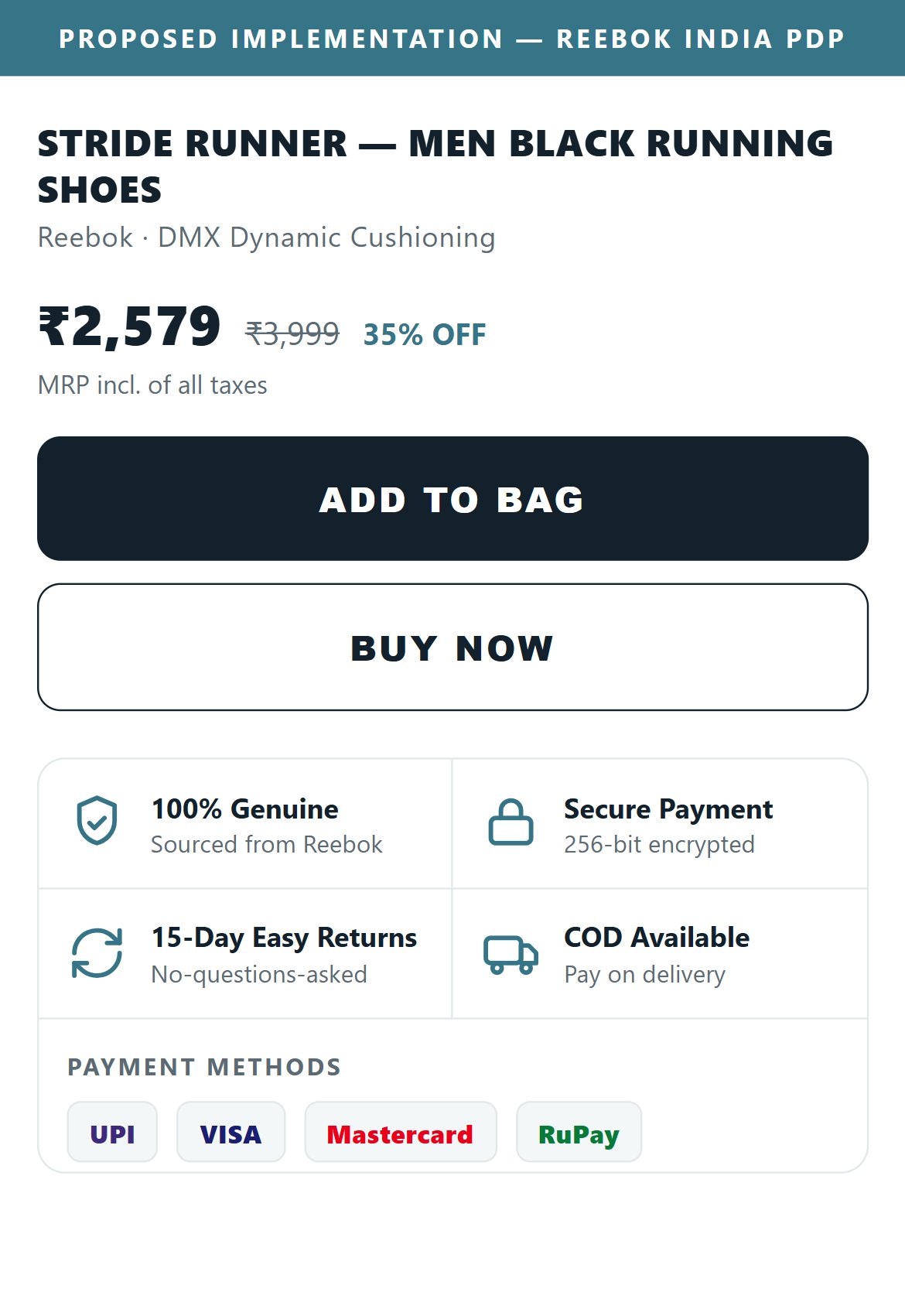
Task: Select the RuPay payment badge
Action: (579, 1133)
